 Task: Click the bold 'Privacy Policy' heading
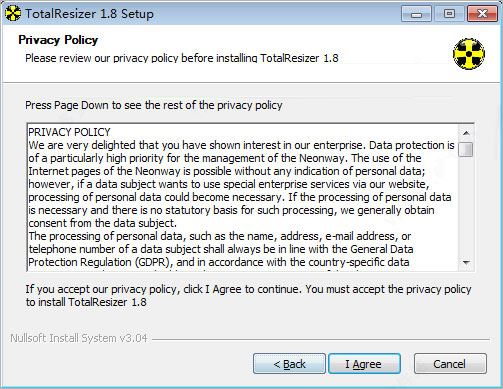tap(58, 40)
